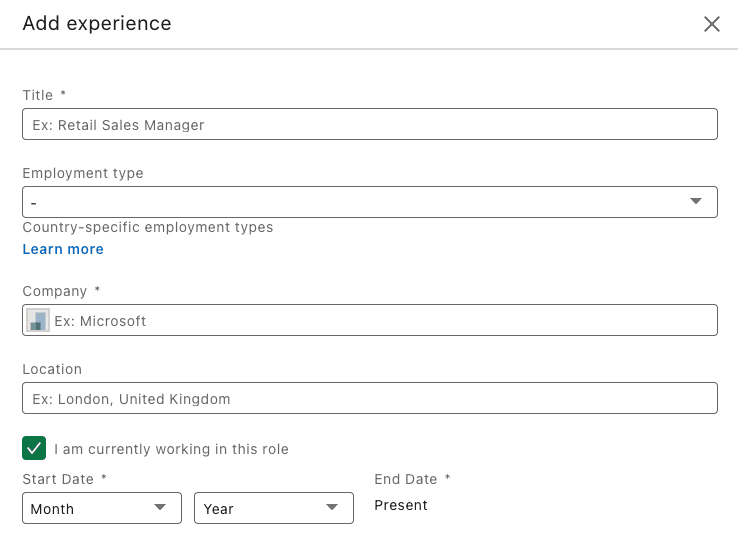738x544 pixels.
Task: Click the 'I am currently working in this role' label
Action: click(x=171, y=449)
